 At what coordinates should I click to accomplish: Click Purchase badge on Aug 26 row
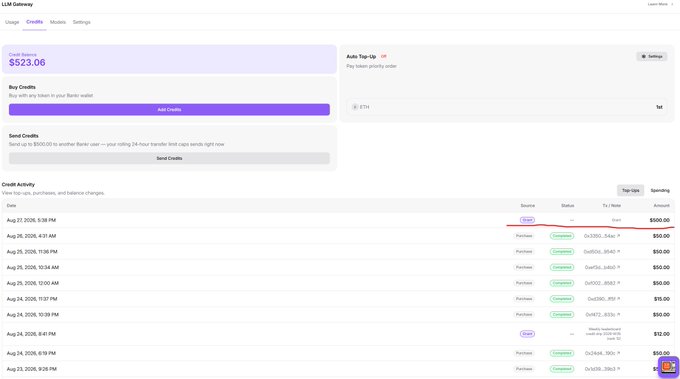(x=524, y=236)
